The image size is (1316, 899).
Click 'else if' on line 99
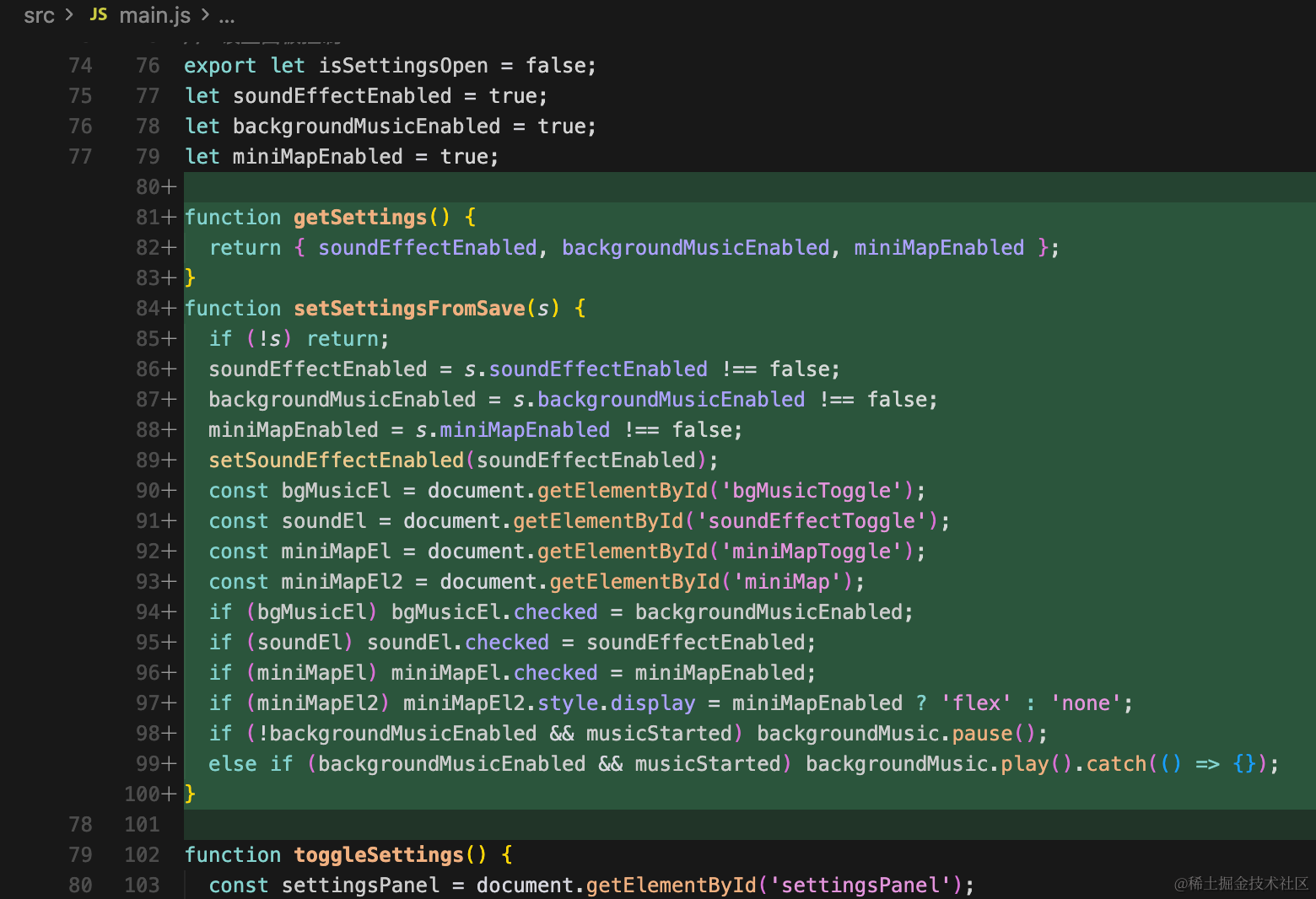pyautogui.click(x=251, y=764)
